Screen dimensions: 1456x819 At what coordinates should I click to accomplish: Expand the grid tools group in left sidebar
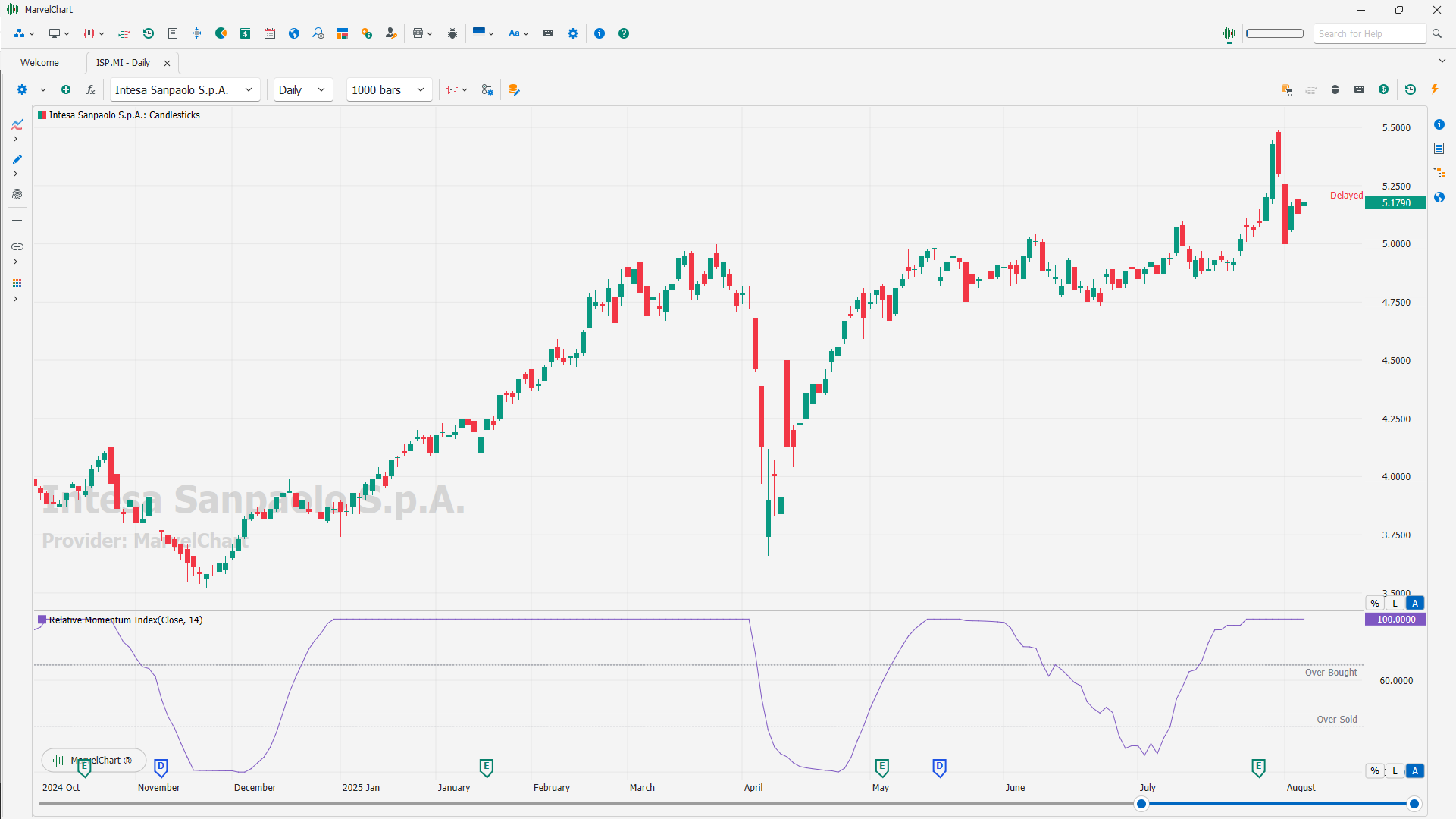(x=15, y=299)
